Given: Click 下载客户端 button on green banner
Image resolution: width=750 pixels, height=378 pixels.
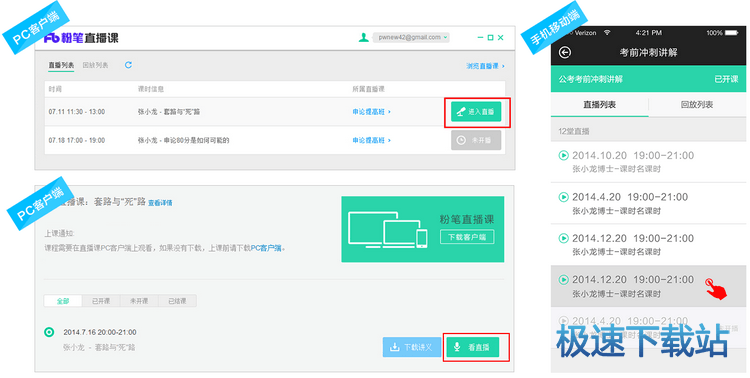Looking at the screenshot, I should (467, 237).
